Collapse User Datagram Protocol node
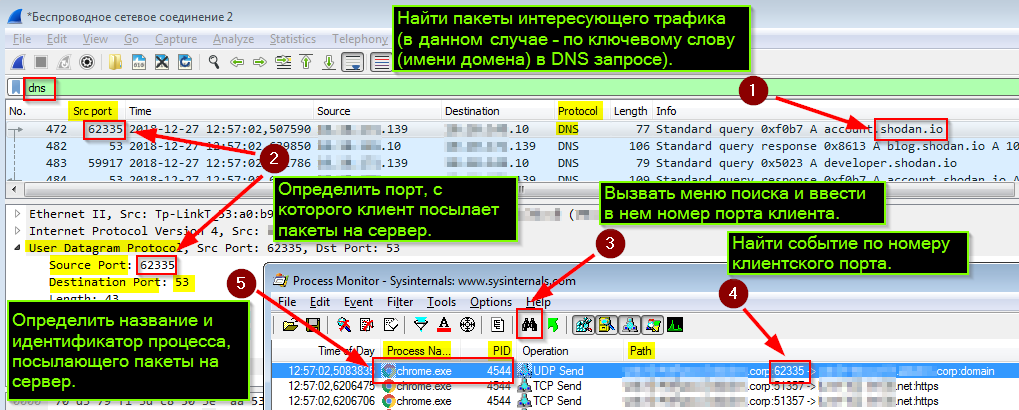Viewport: 1019px width, 410px height. (17, 248)
